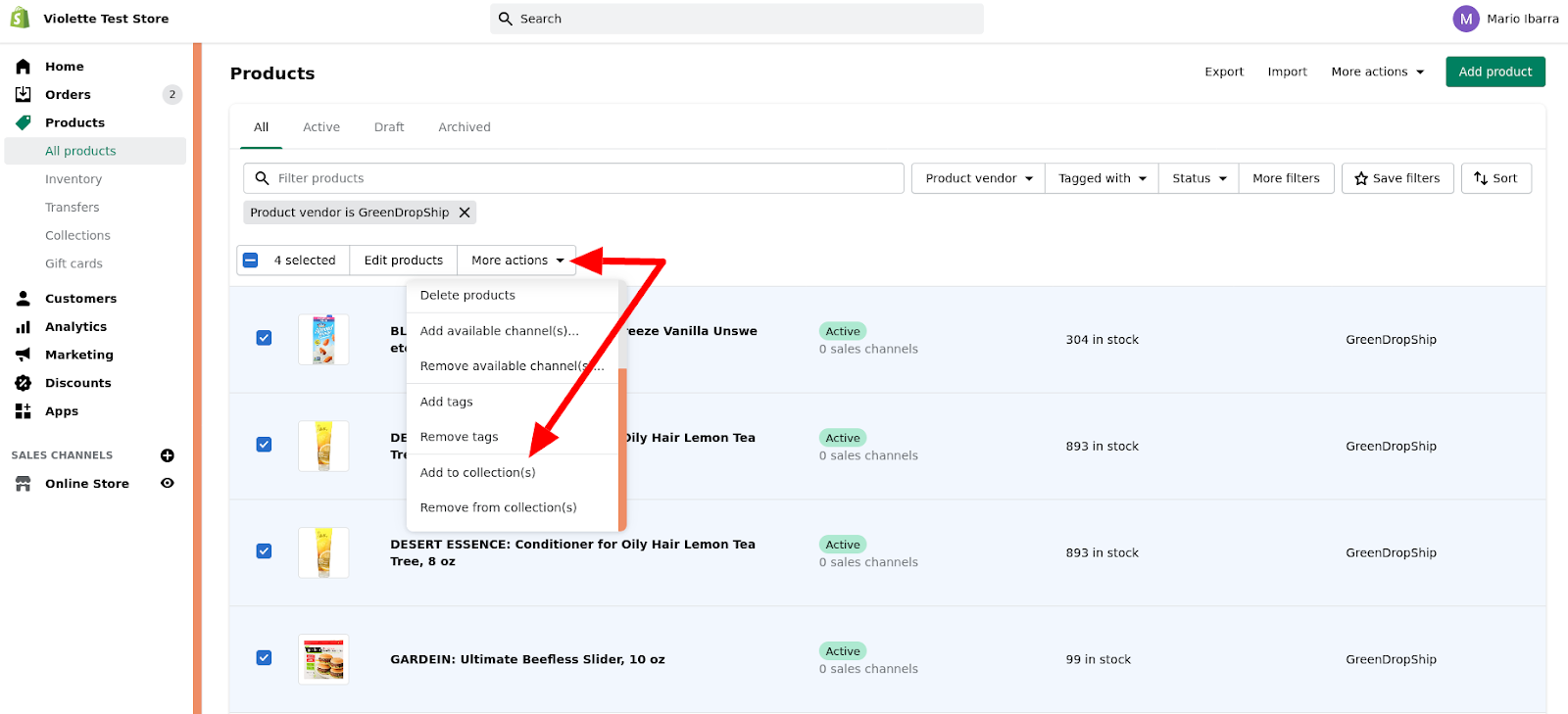This screenshot has height=714, width=1568.
Task: Choose Add tags
Action: click(446, 402)
